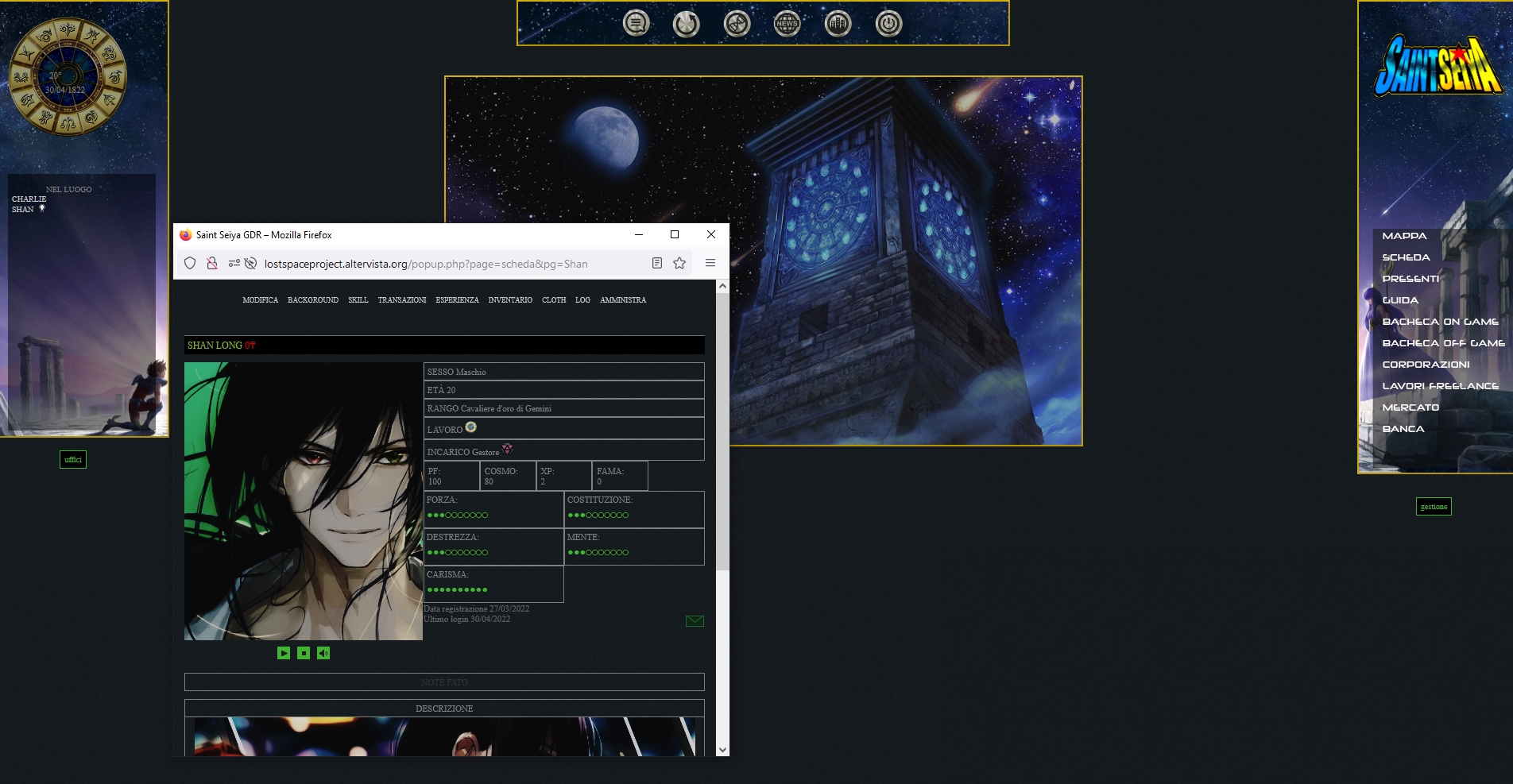
Task: Stop the character theme music
Action: click(304, 653)
